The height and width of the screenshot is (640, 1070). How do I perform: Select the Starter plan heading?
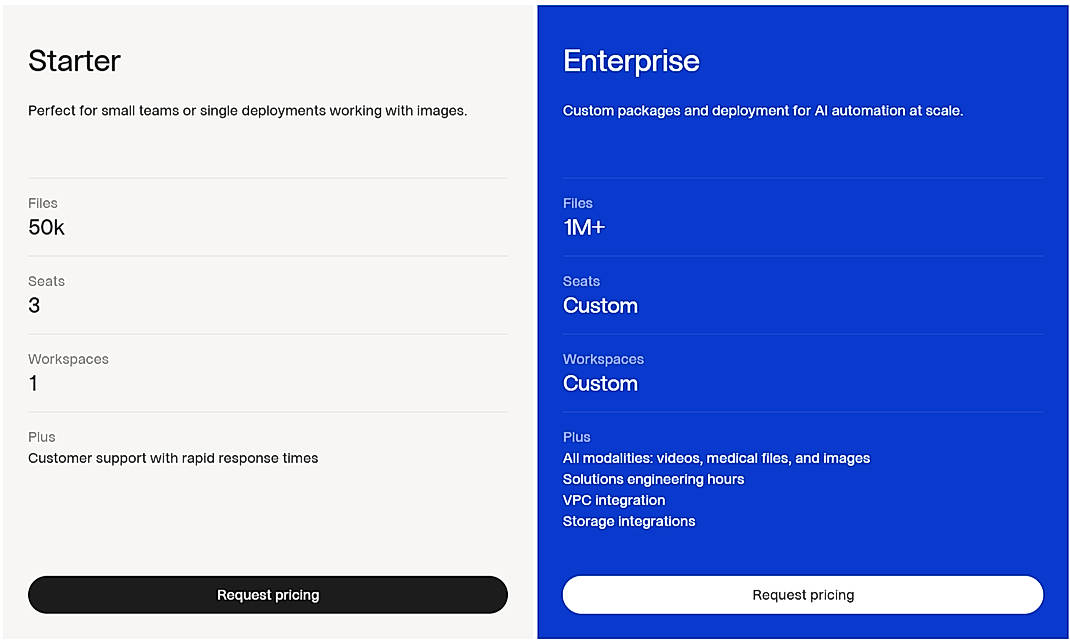pyautogui.click(x=74, y=62)
